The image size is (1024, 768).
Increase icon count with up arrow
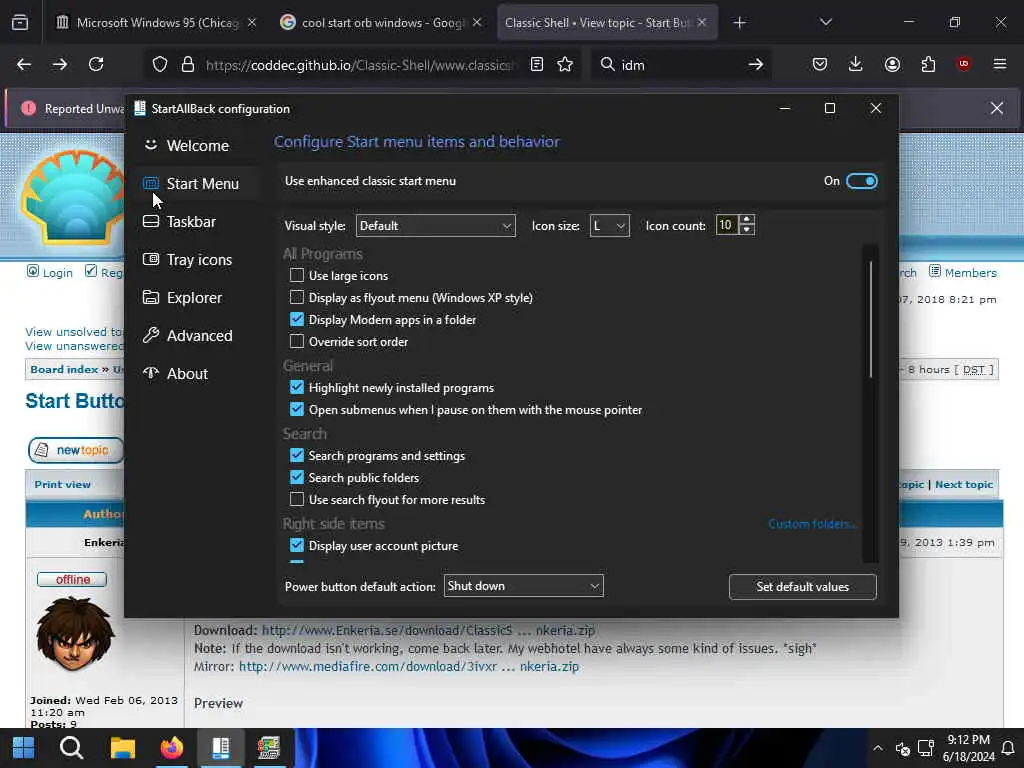point(747,220)
